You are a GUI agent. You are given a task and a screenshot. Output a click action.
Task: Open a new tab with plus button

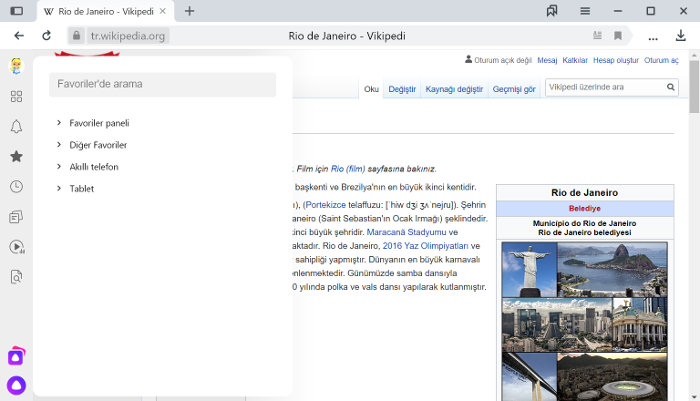189,11
